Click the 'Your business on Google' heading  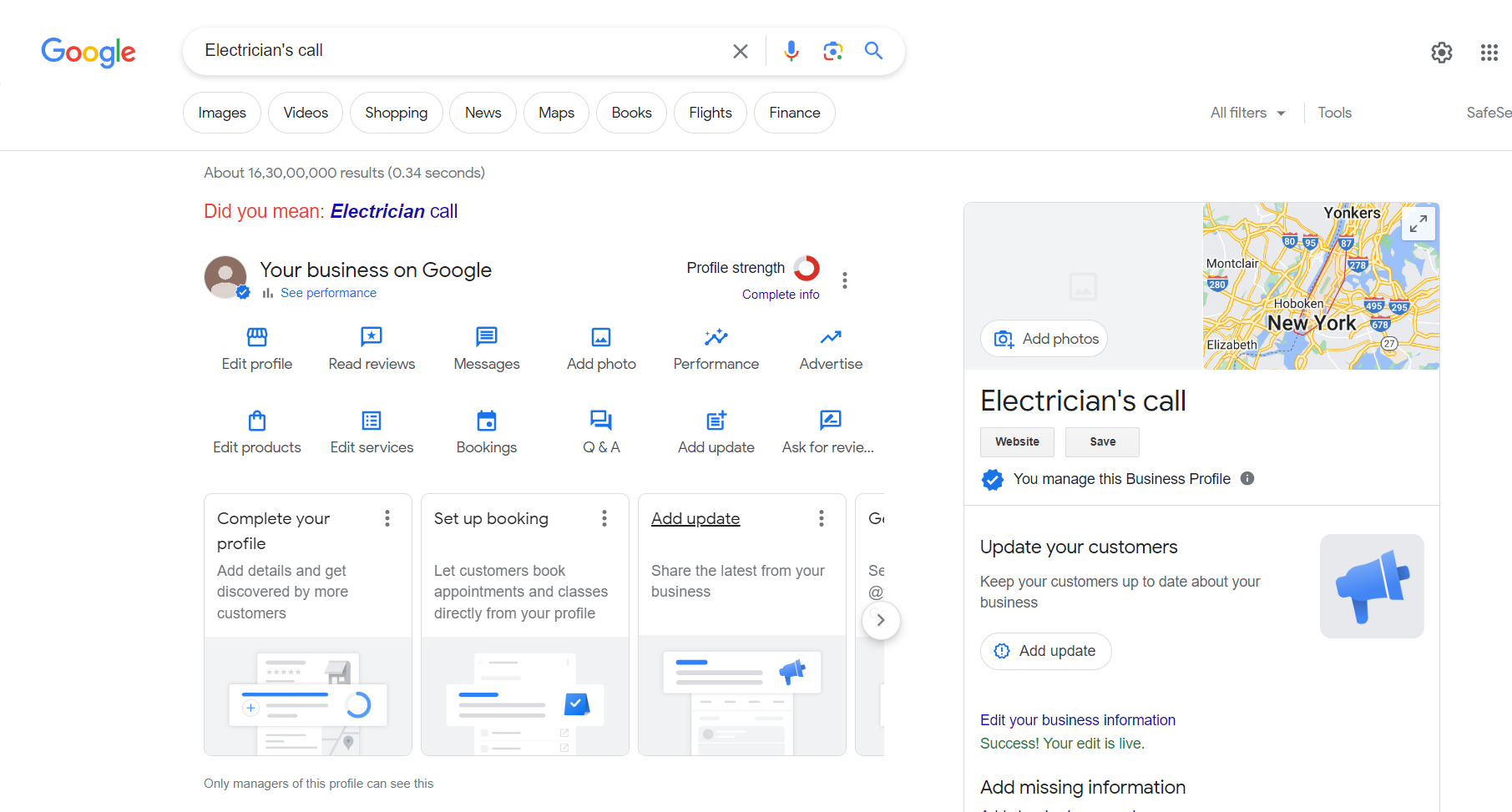[x=376, y=270]
